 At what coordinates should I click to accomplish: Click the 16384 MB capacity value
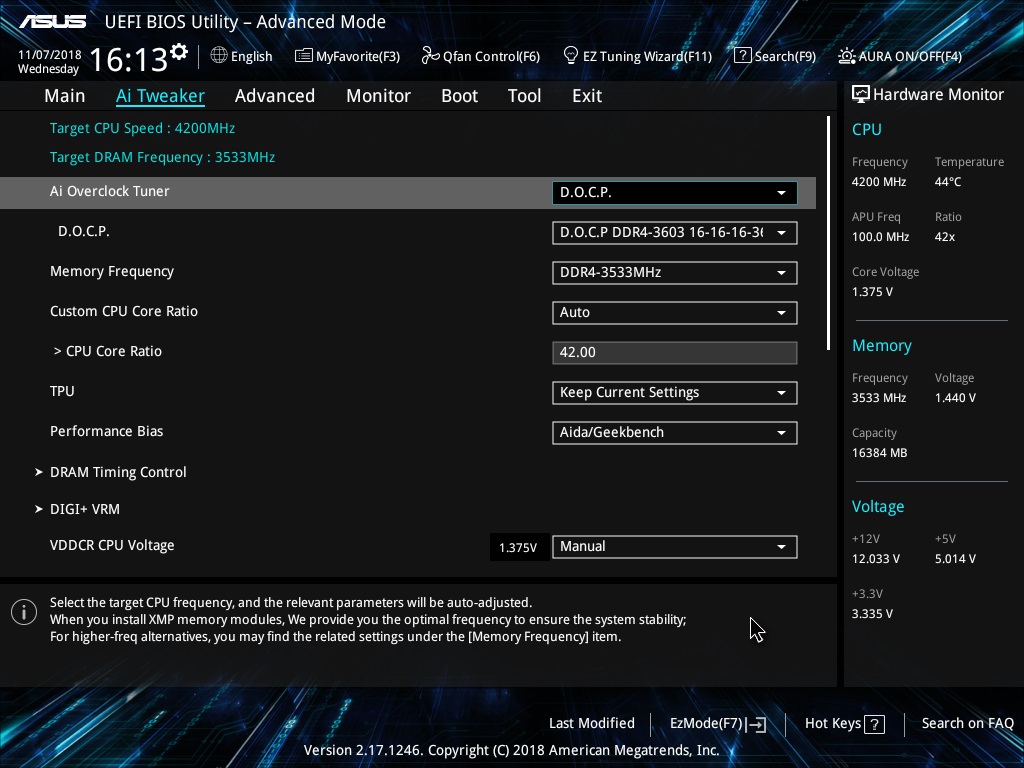(x=880, y=453)
